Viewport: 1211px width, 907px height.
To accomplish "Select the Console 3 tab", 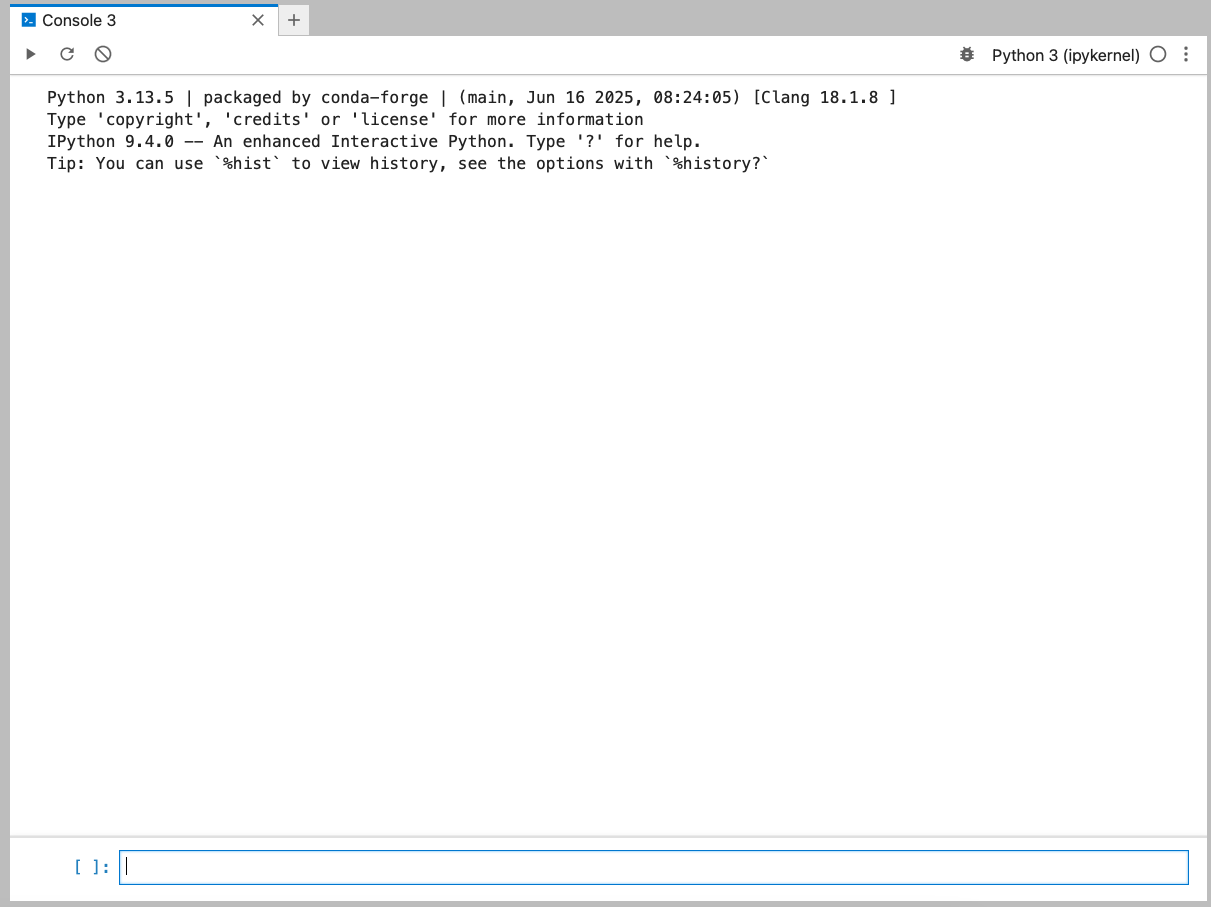I will (x=143, y=20).
